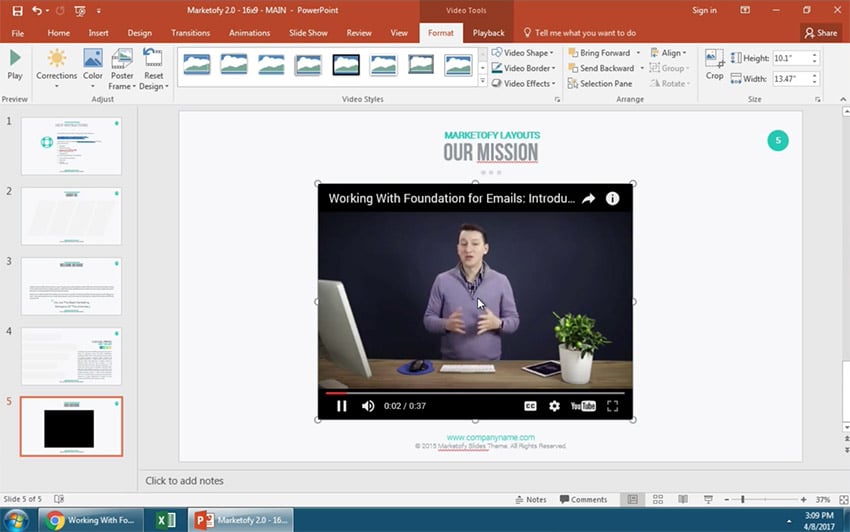Open the Align dropdown menu
This screenshot has height=532, width=850.
click(669, 53)
